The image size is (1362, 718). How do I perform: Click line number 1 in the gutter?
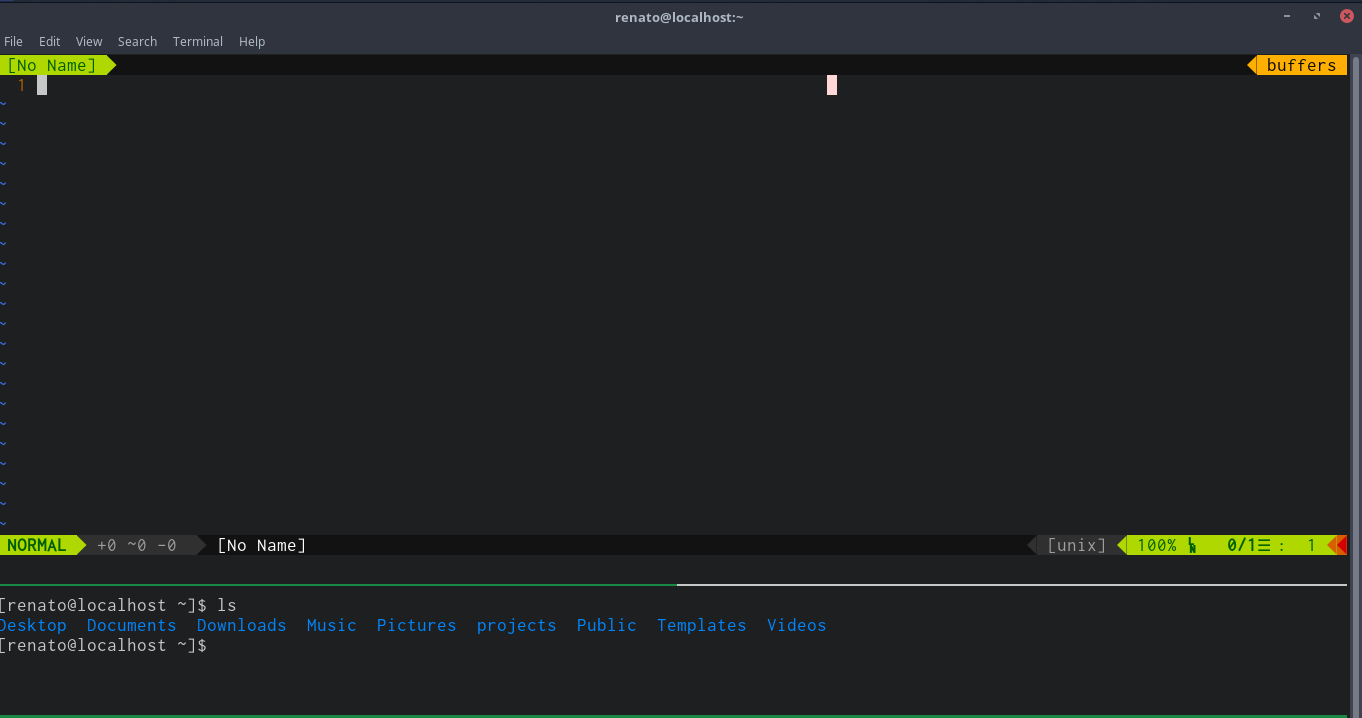pos(21,85)
